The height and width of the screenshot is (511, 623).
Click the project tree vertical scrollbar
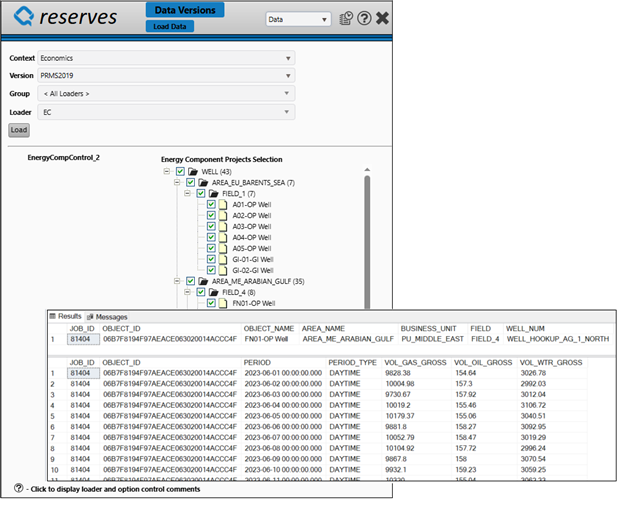(x=367, y=242)
